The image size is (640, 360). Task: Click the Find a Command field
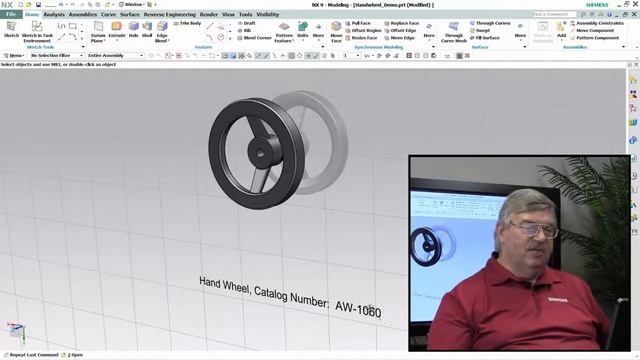(554, 14)
